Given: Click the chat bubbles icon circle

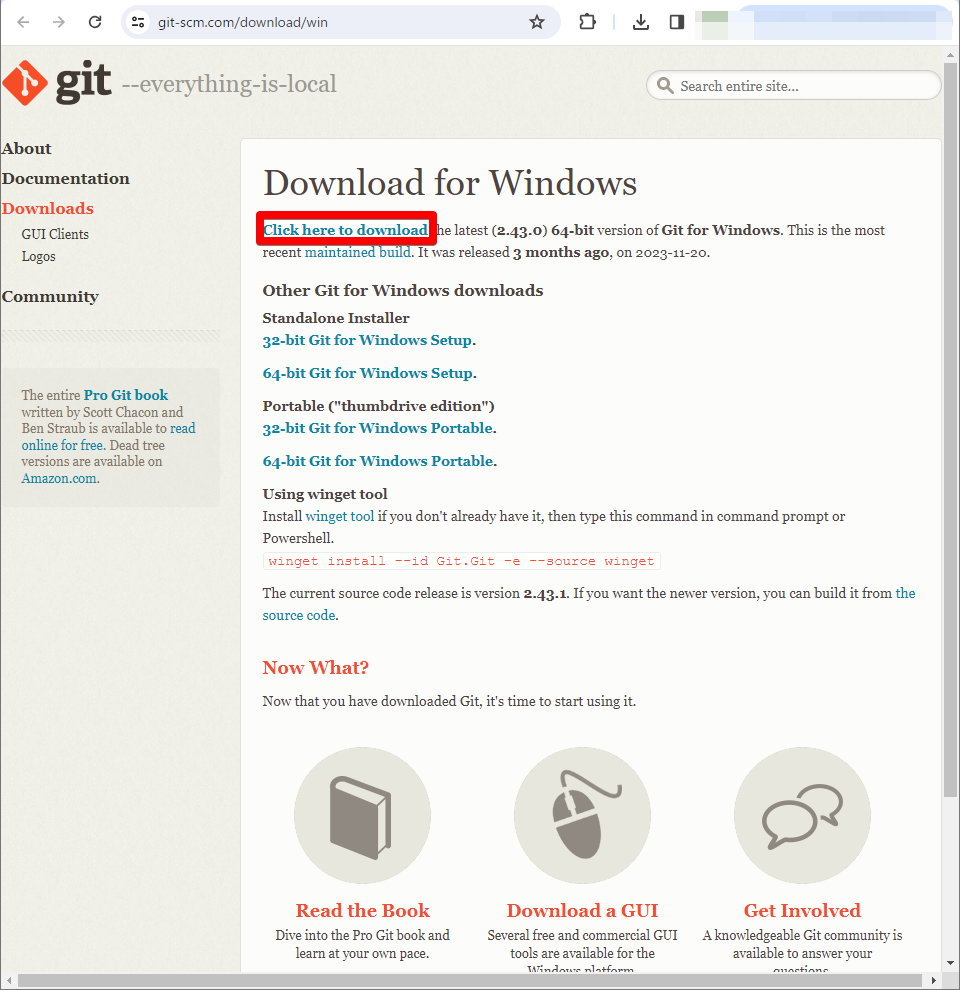Looking at the screenshot, I should pyautogui.click(x=802, y=815).
